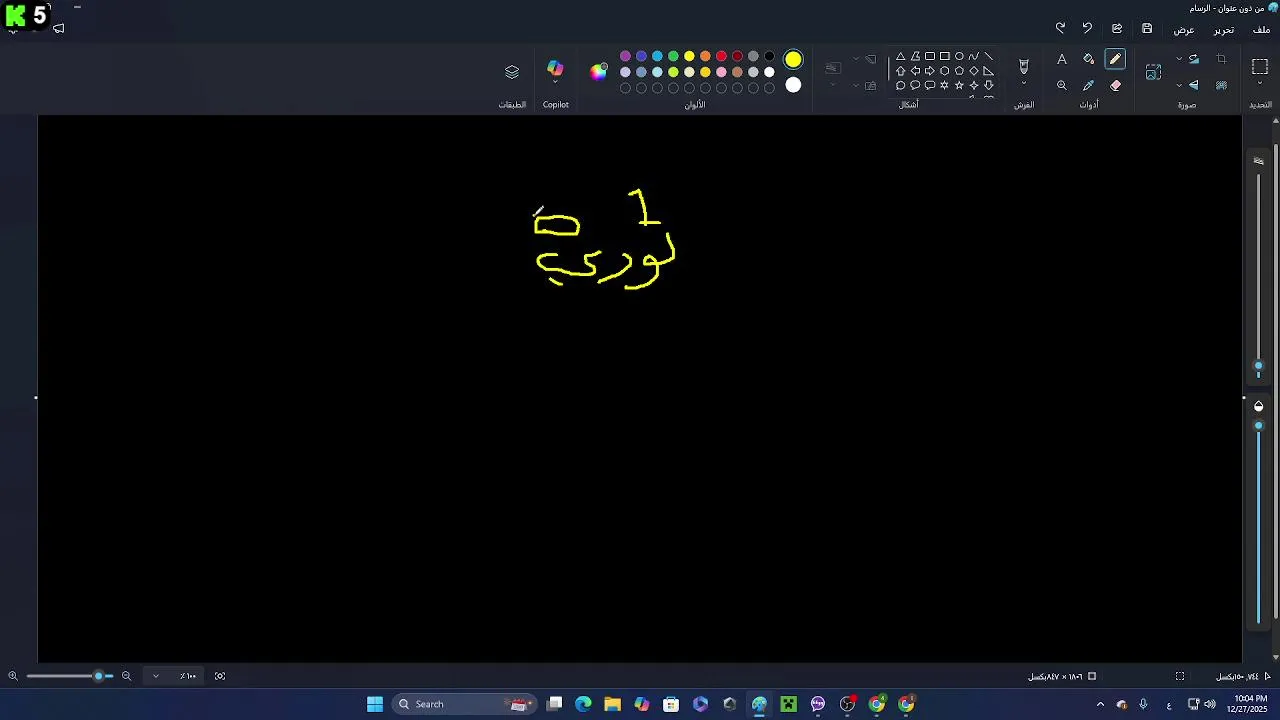The height and width of the screenshot is (720, 1280).
Task: Pick the pink color swatch
Action: coord(721,72)
